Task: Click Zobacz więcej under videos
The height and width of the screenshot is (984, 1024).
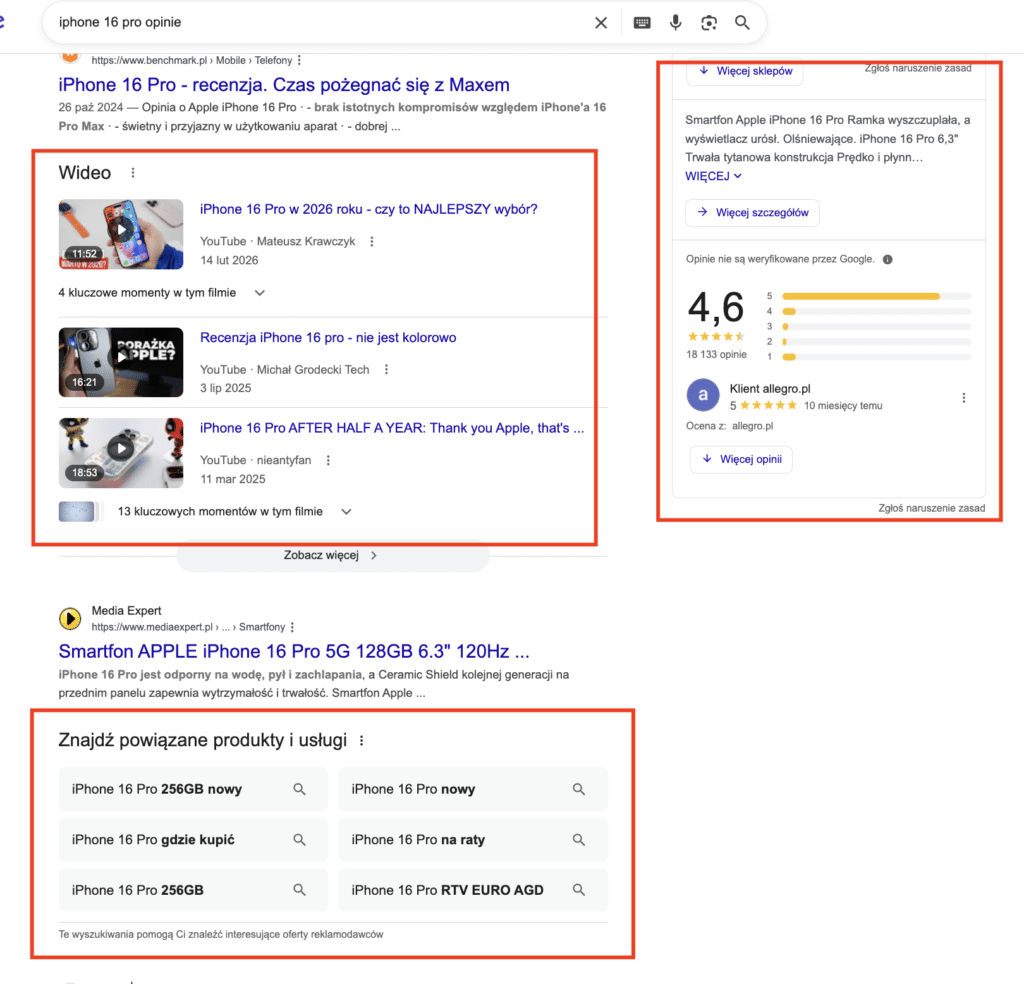Action: [x=332, y=556]
